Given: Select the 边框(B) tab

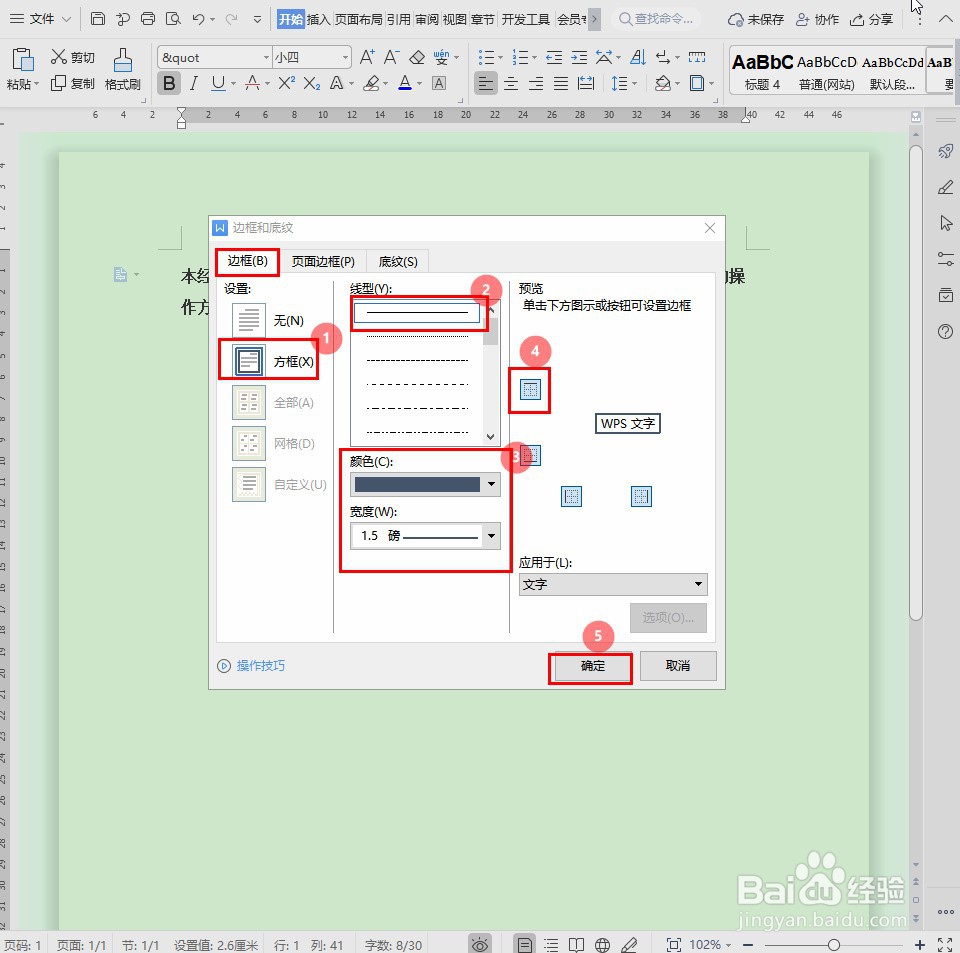Looking at the screenshot, I should point(247,261).
